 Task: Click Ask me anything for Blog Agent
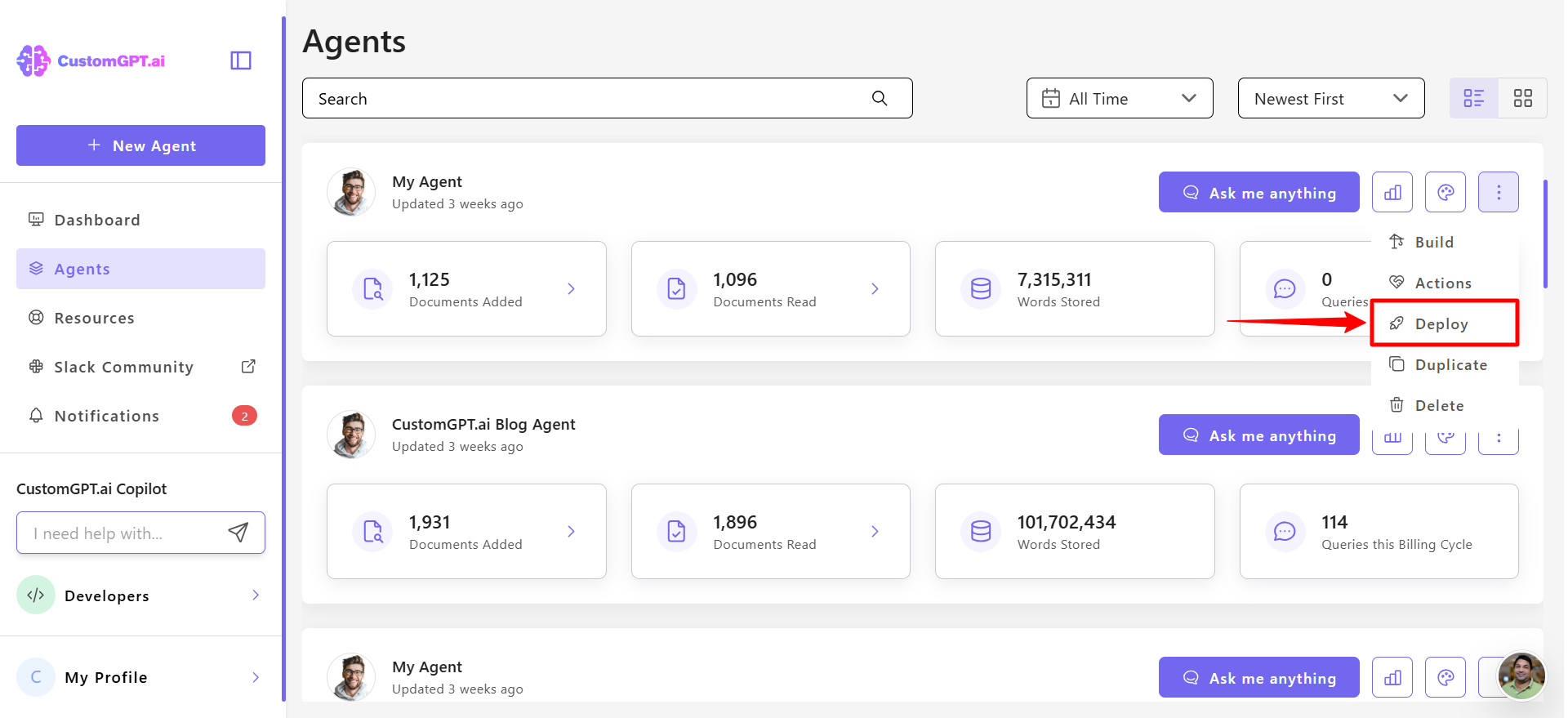(x=1258, y=435)
